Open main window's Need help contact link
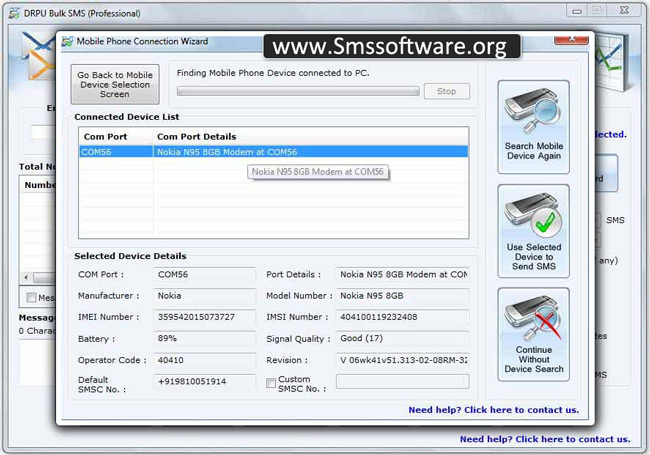This screenshot has height=455, width=650. [x=545, y=439]
